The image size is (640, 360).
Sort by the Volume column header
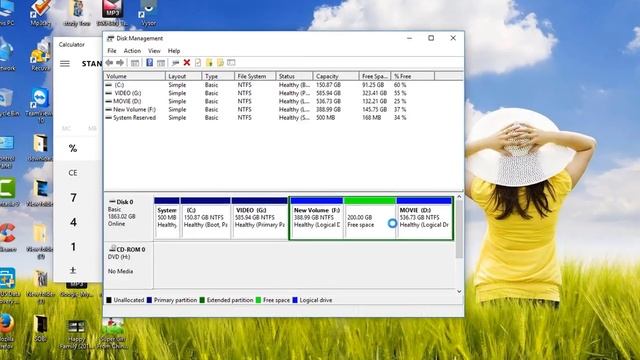[x=135, y=76]
